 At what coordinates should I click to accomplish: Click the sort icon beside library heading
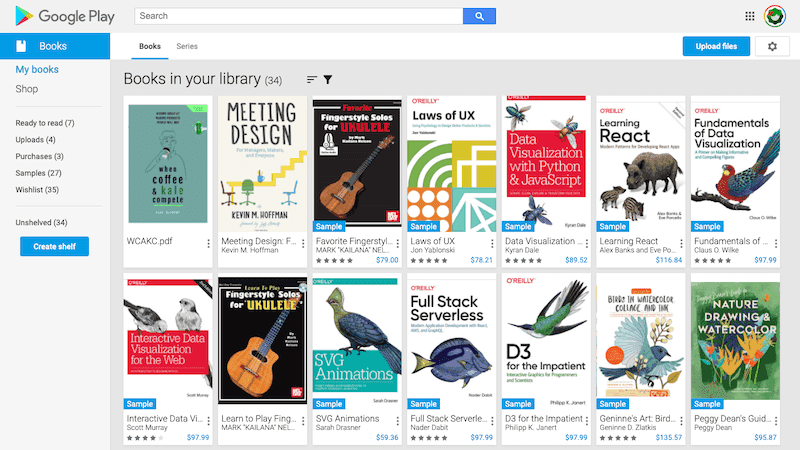click(x=312, y=80)
